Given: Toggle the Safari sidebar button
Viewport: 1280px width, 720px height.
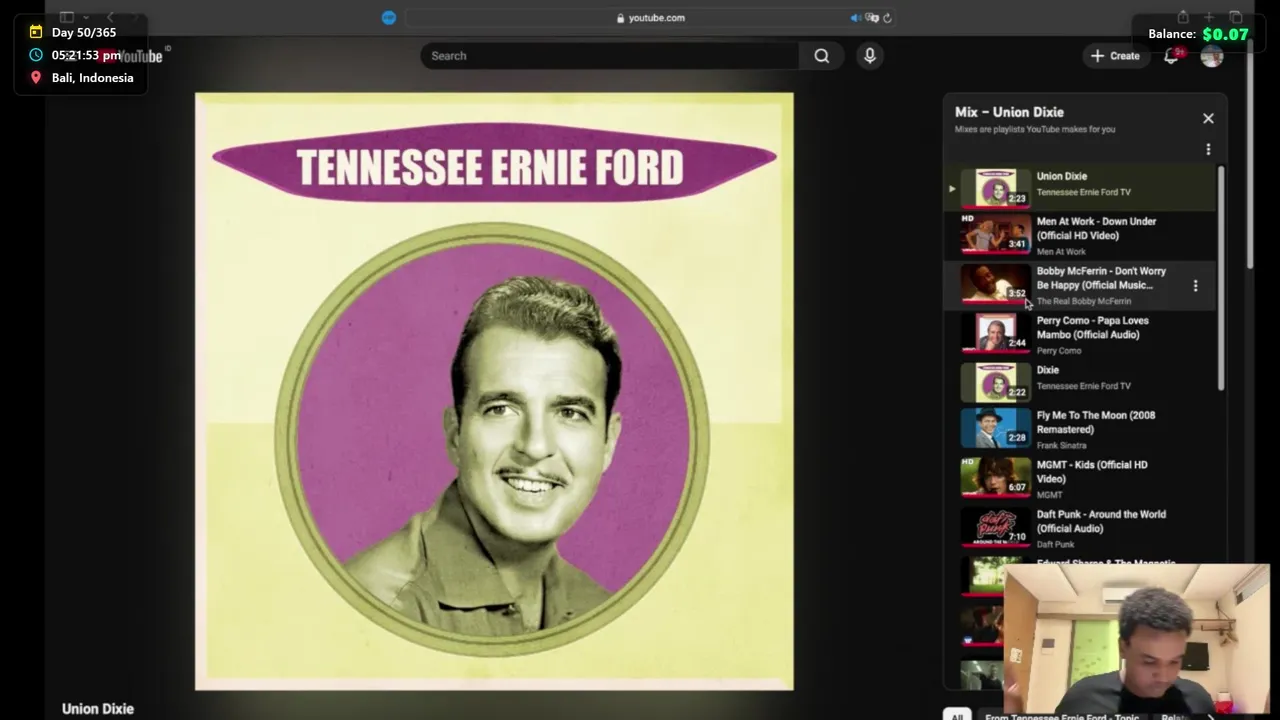Looking at the screenshot, I should click(x=67, y=17).
